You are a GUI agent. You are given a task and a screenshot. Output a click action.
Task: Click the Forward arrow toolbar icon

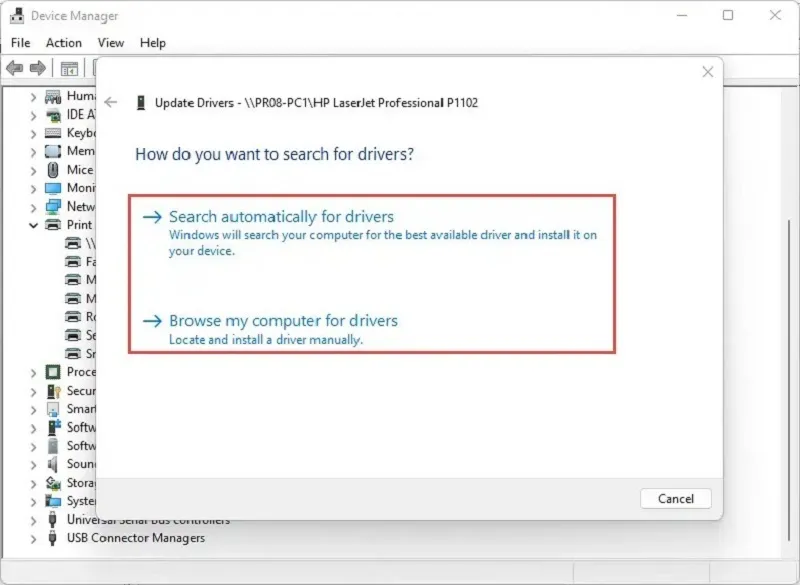(x=38, y=68)
